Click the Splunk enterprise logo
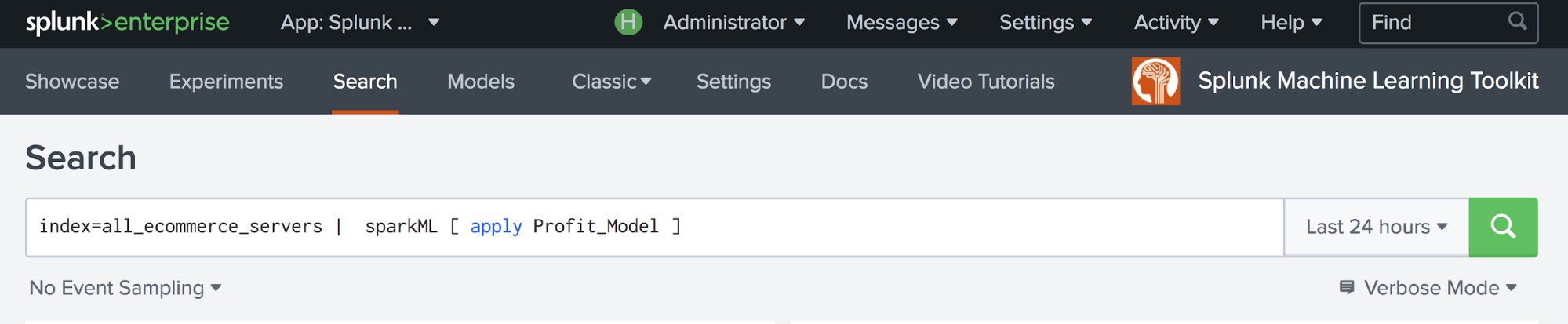Viewport: 1568px width, 324px height. pyautogui.click(x=128, y=23)
